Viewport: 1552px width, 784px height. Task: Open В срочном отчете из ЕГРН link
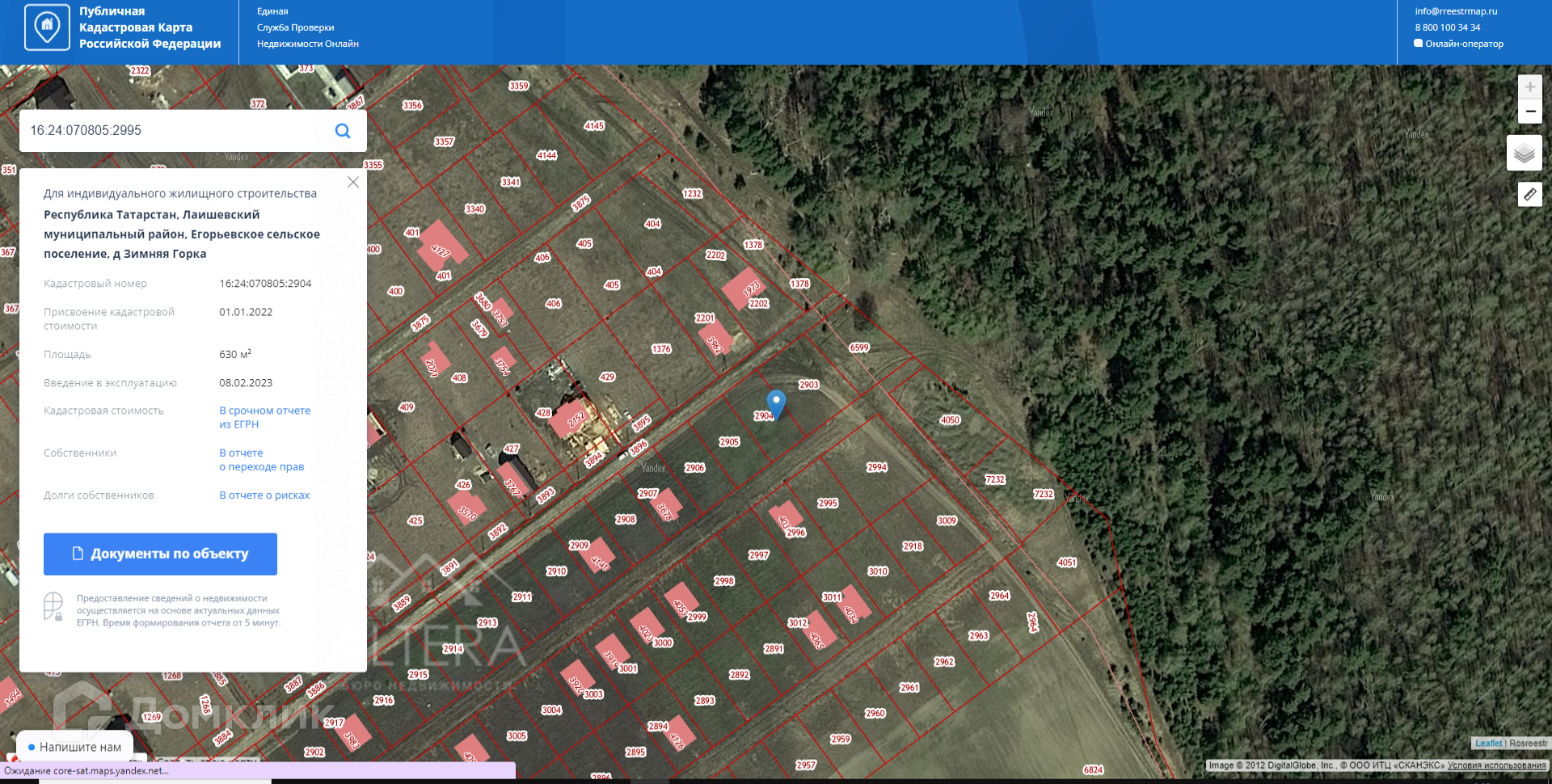(x=265, y=417)
